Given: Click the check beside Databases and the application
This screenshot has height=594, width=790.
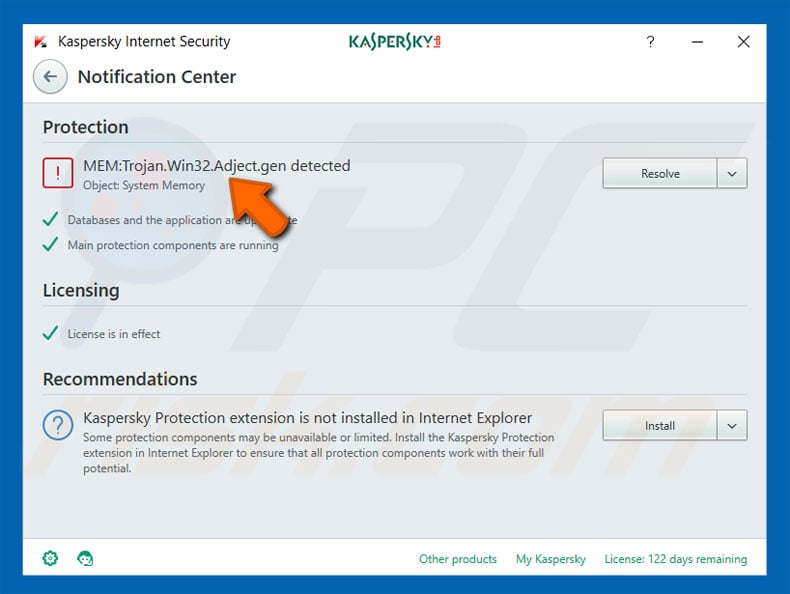Looking at the screenshot, I should pyautogui.click(x=50, y=219).
